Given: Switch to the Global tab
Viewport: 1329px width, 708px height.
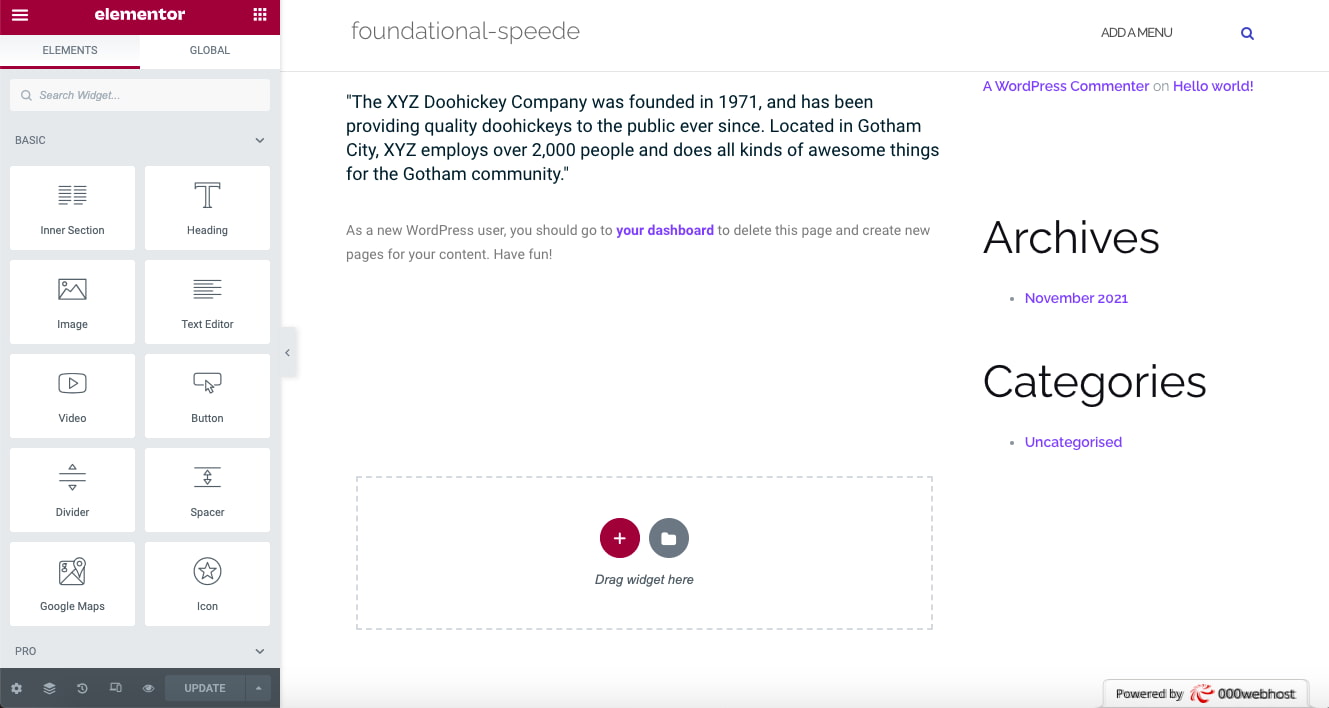Looking at the screenshot, I should coord(210,50).
